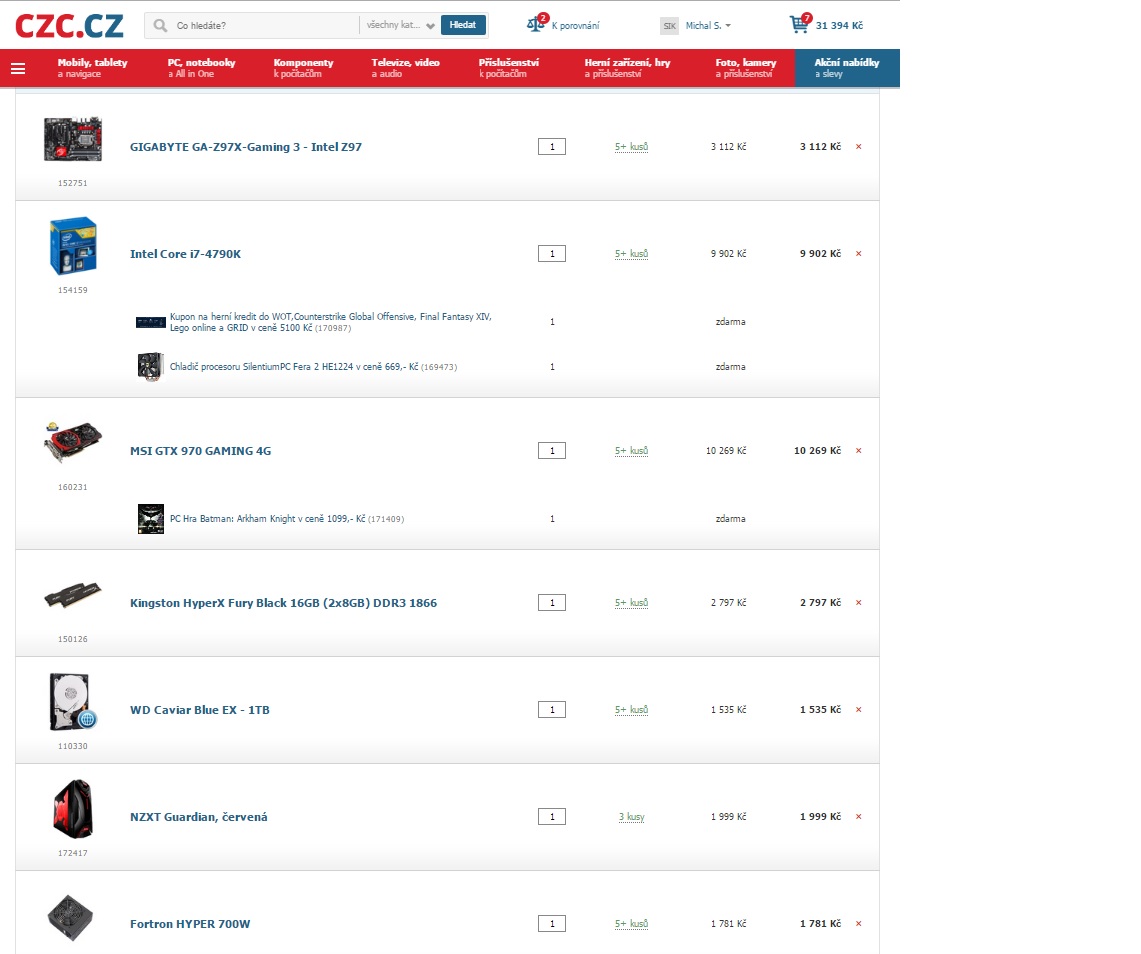
Task: Click the Hledat search button
Action: click(x=463, y=25)
